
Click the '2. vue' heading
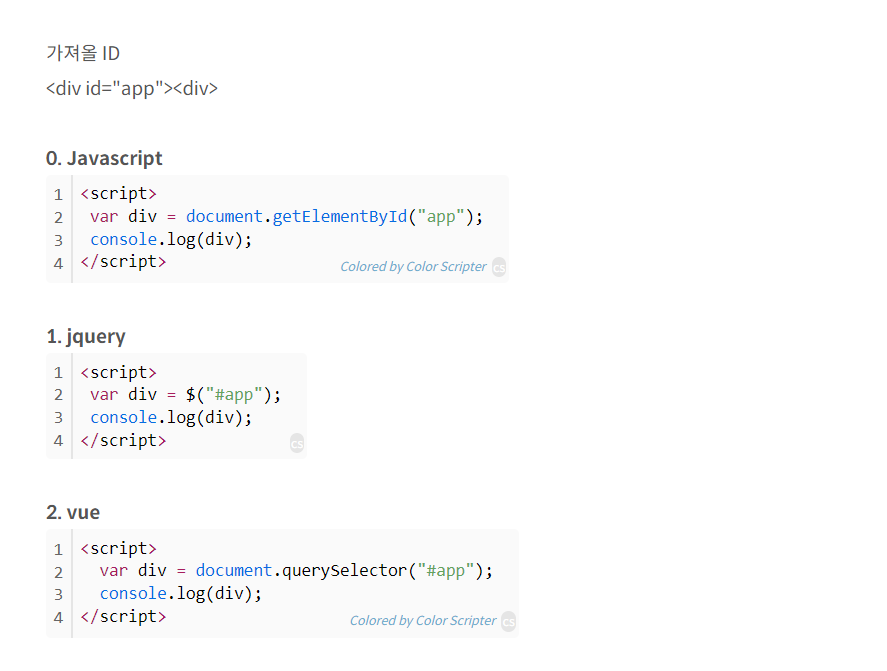click(x=73, y=512)
